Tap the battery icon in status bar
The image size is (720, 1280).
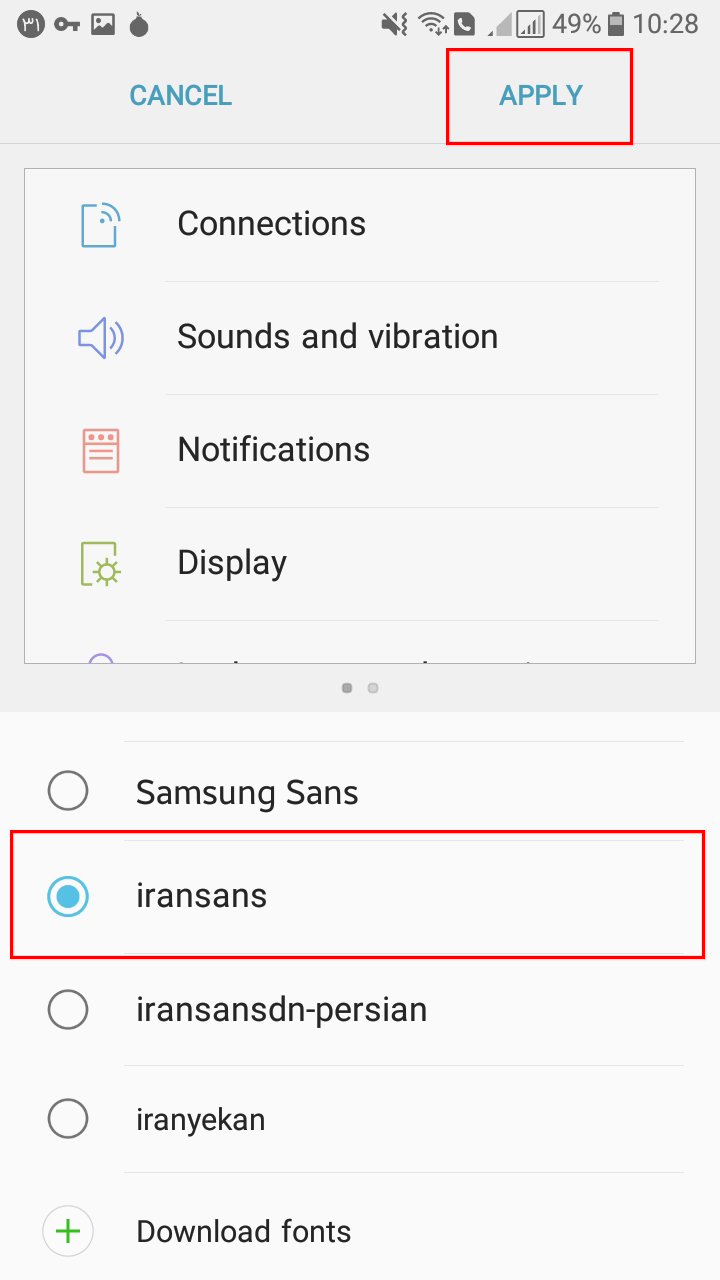coord(616,24)
